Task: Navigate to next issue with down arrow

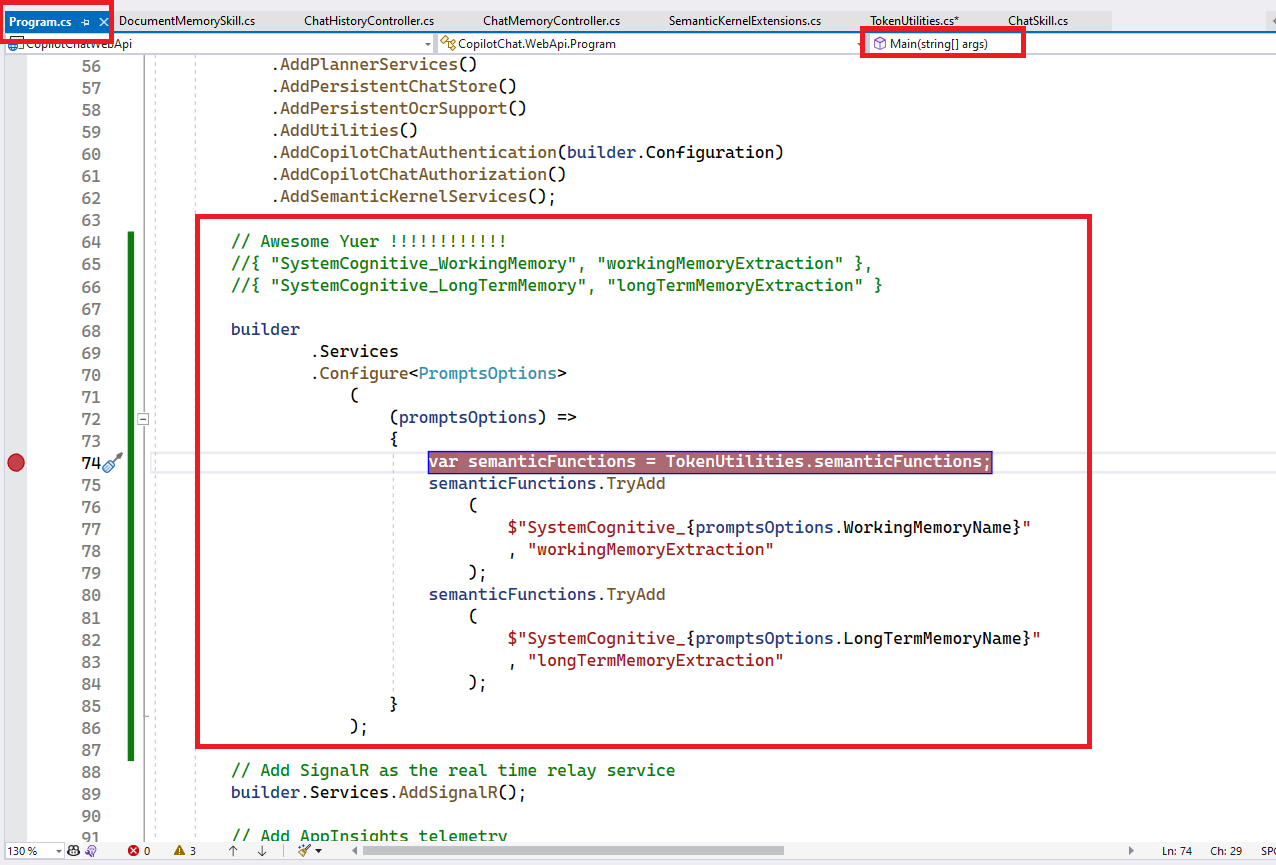Action: point(261,851)
